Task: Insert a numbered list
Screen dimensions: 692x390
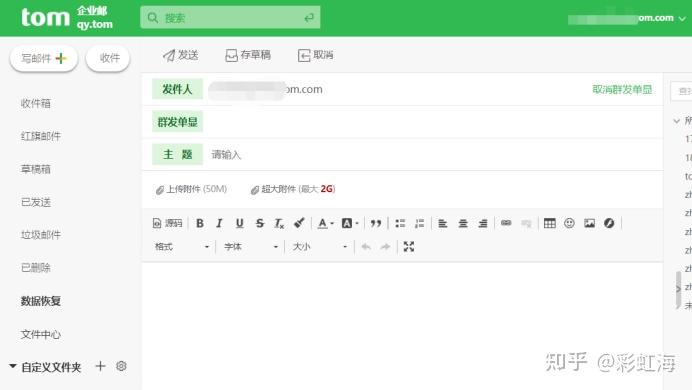Action: pyautogui.click(x=419, y=223)
